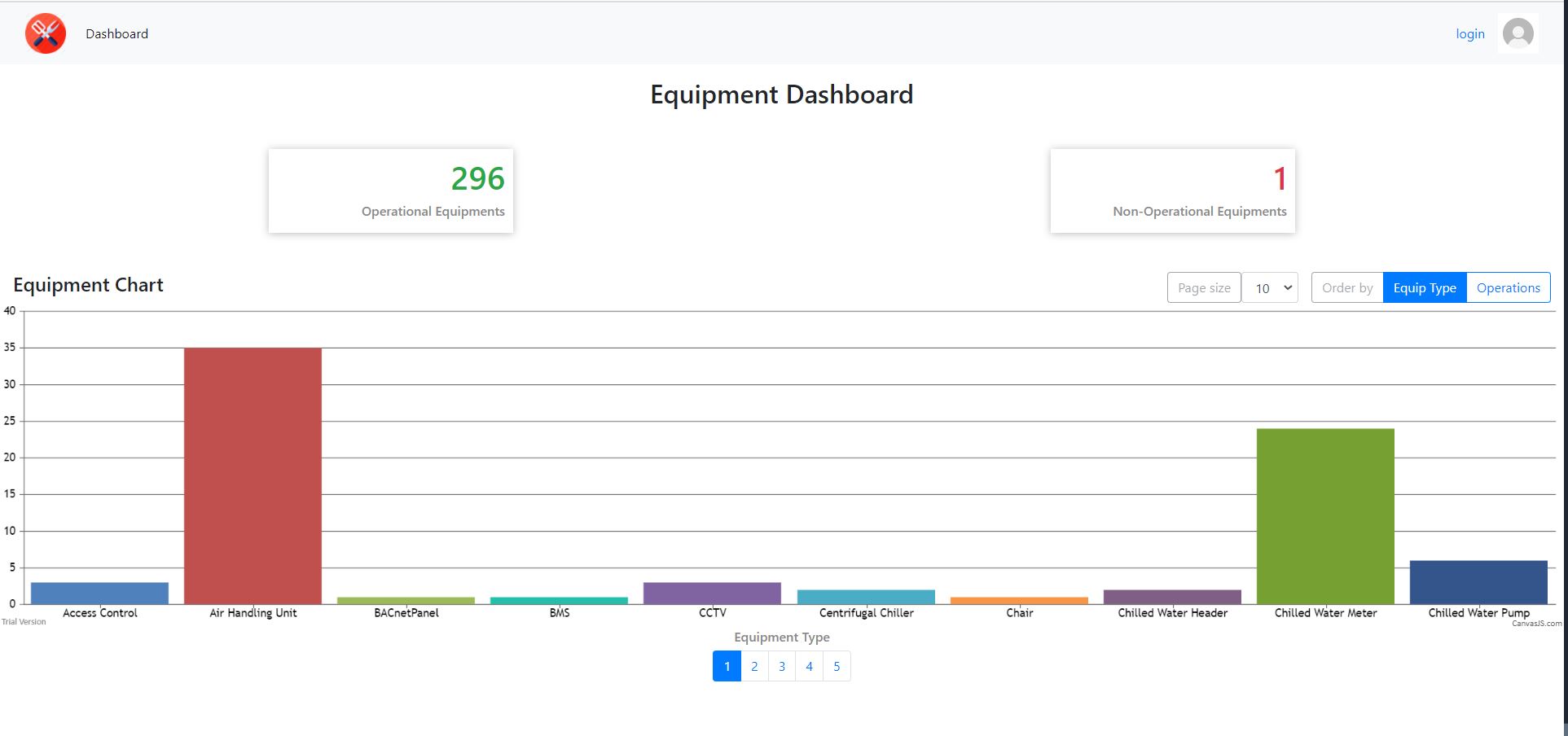Jump to page 4 of equipment types
Screen dimensions: 1568x736
[x=809, y=666]
